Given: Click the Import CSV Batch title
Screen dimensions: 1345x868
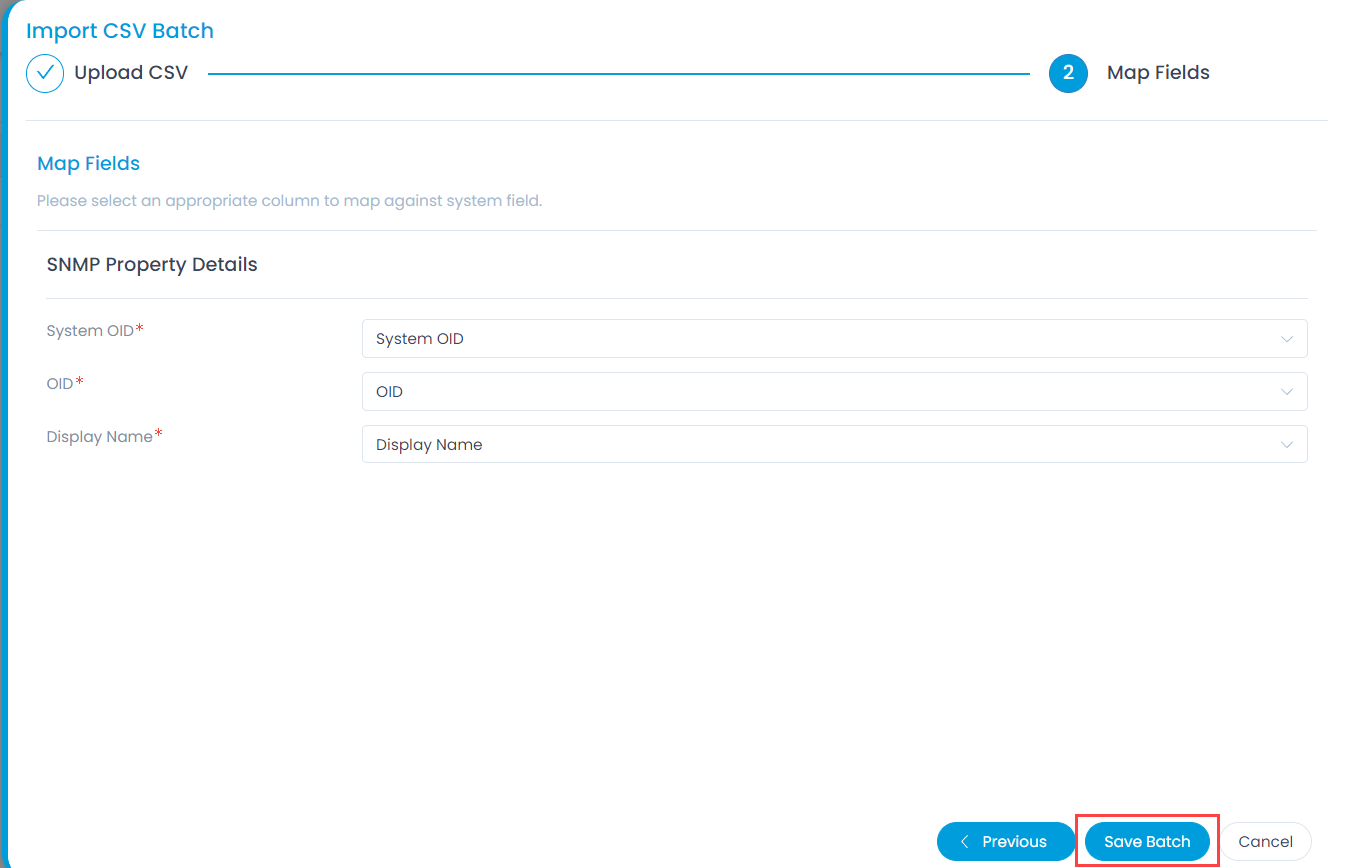Looking at the screenshot, I should pos(120,31).
